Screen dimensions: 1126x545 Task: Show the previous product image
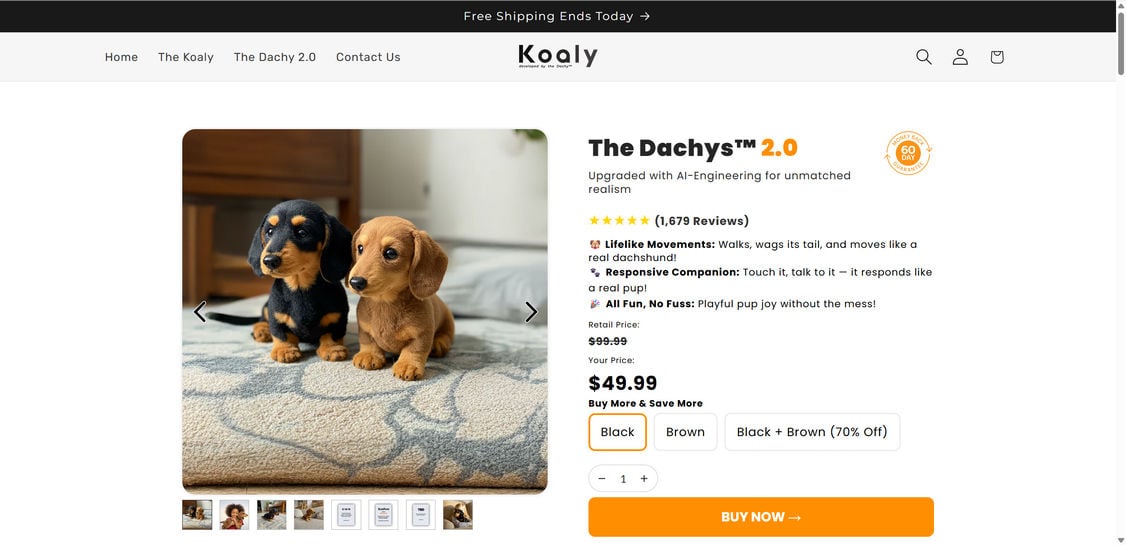point(199,312)
